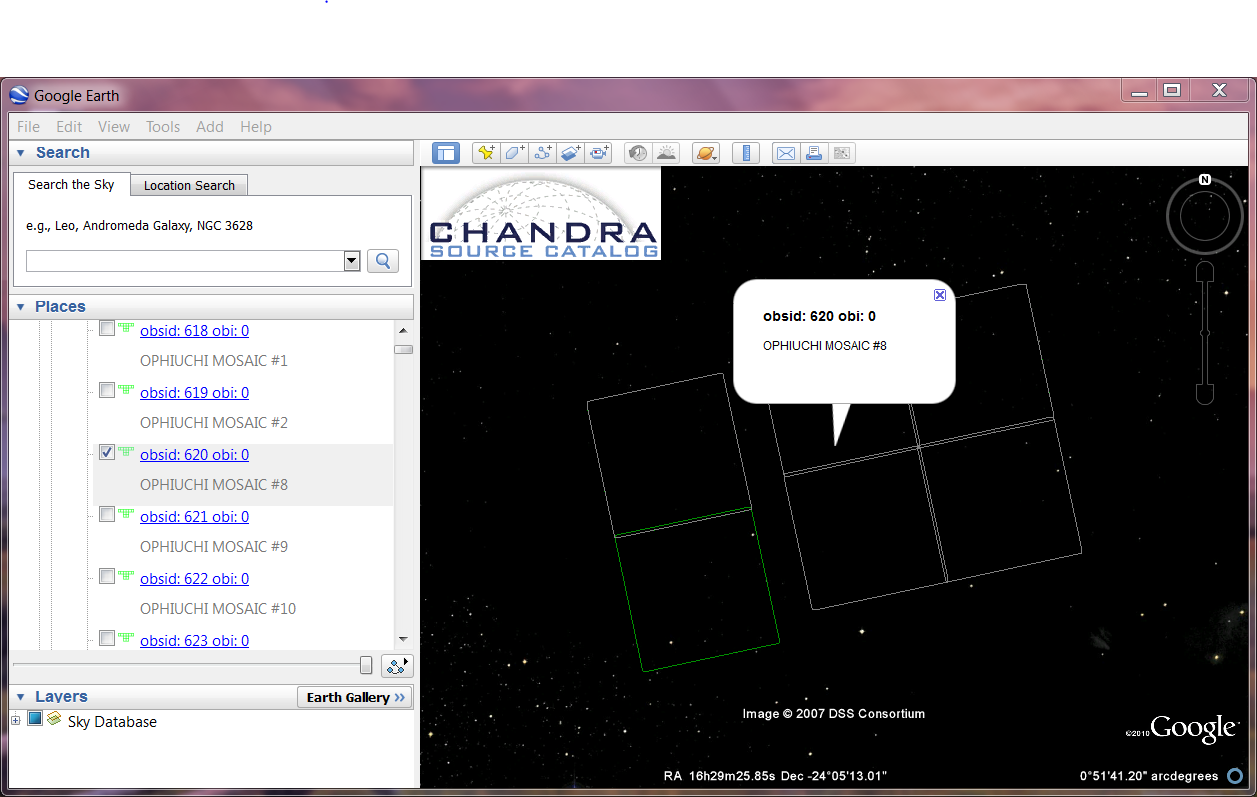Toggle the sidebar panel button
The width and height of the screenshot is (1257, 797).
click(445, 153)
